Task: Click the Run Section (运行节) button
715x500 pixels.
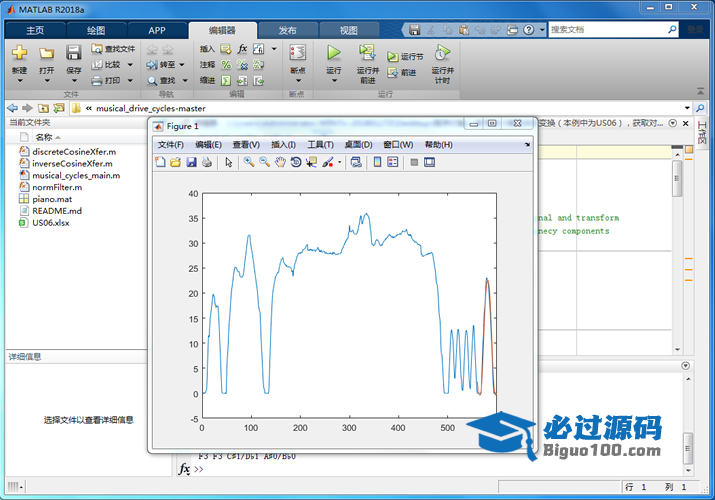Action: 405,57
